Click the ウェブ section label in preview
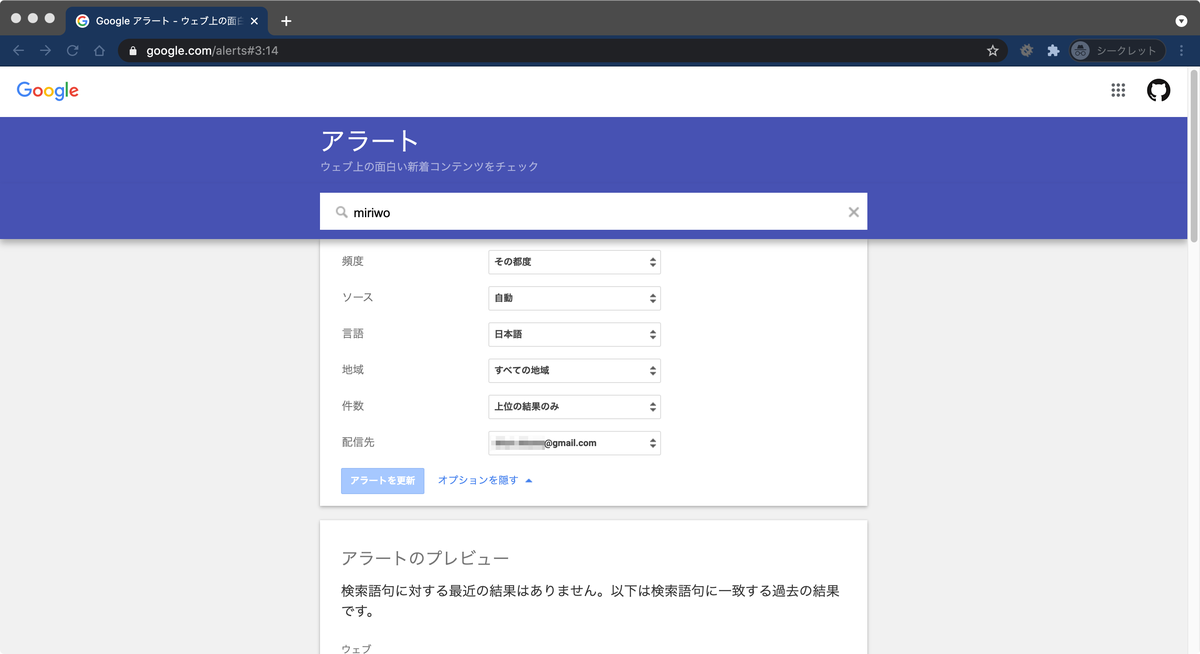Viewport: 1200px width, 654px height. 356,648
